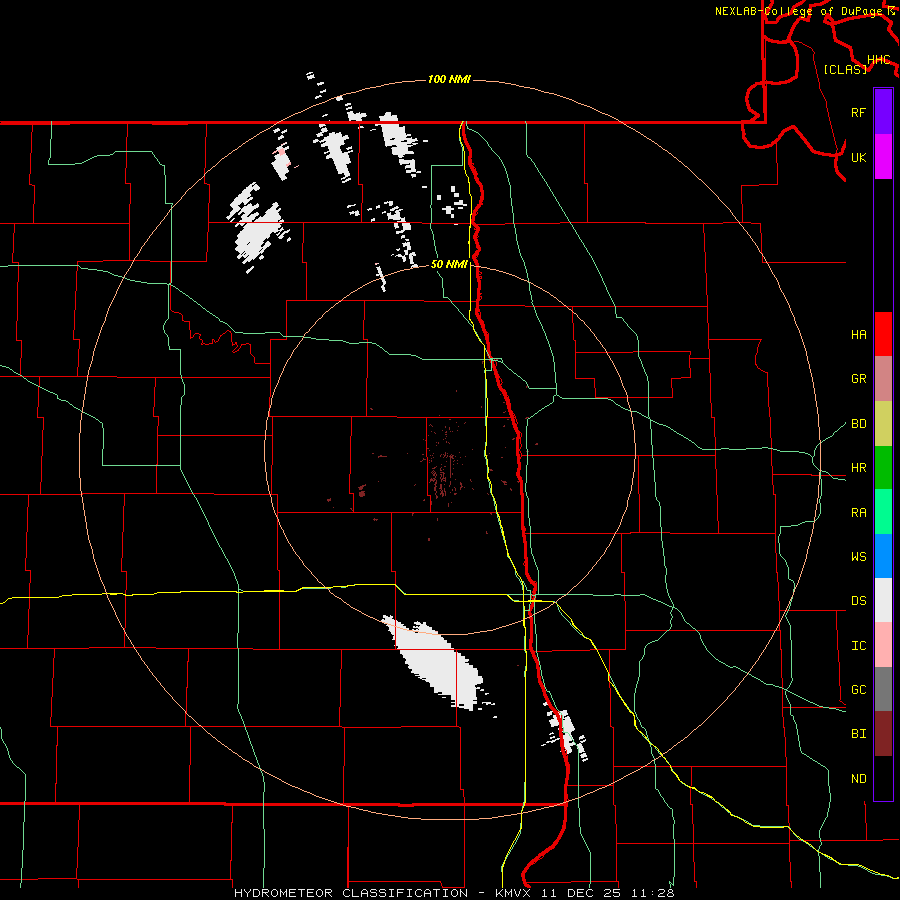900x900 pixels.
Task: Click the RA legend label
Action: tap(858, 513)
